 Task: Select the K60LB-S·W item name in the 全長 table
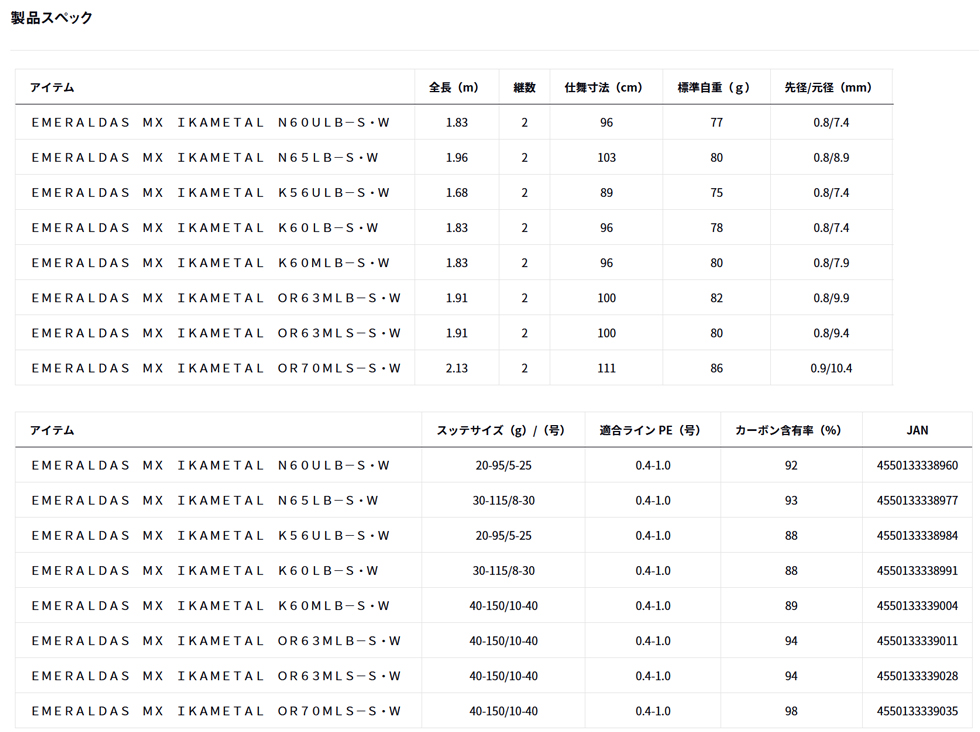pos(205,228)
